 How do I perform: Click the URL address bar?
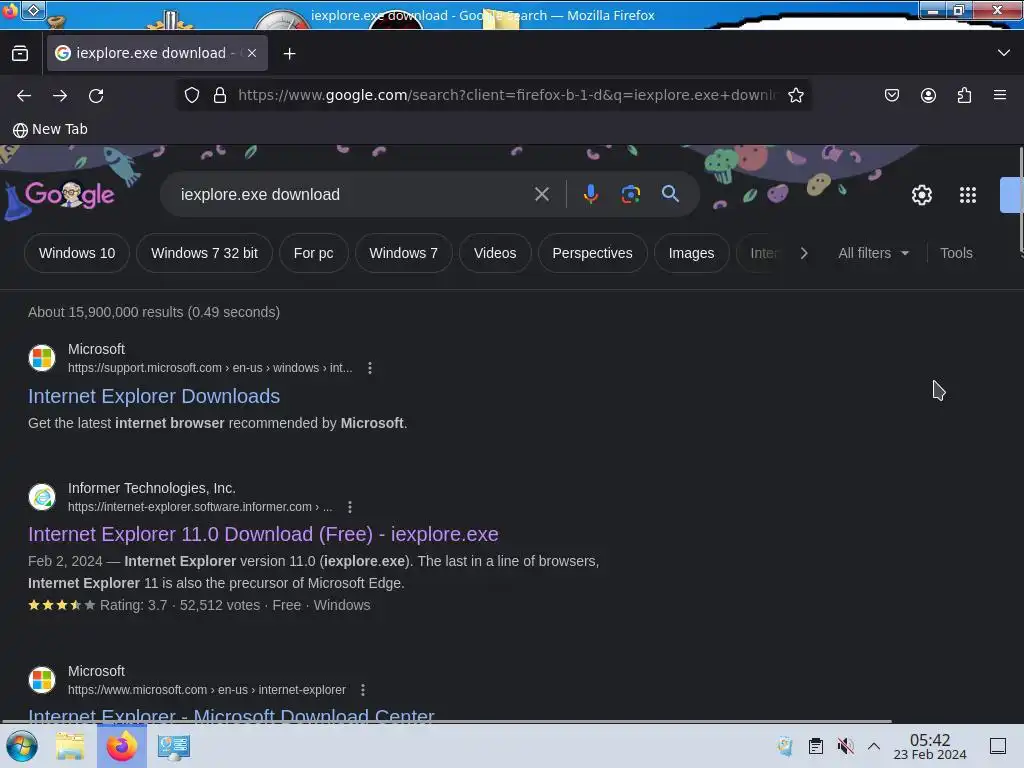[x=507, y=95]
